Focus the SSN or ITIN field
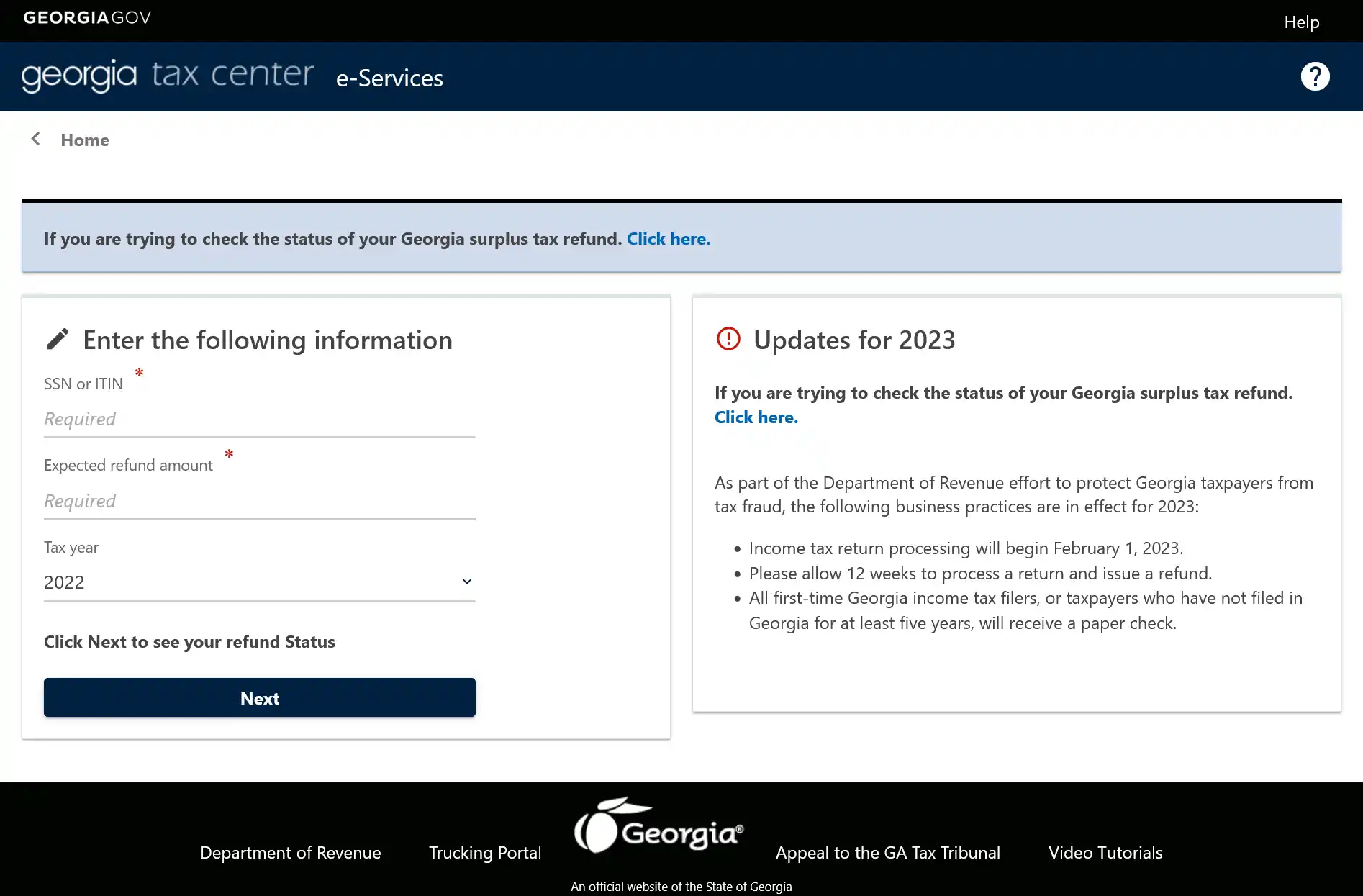Viewport: 1363px width, 896px height. point(259,420)
